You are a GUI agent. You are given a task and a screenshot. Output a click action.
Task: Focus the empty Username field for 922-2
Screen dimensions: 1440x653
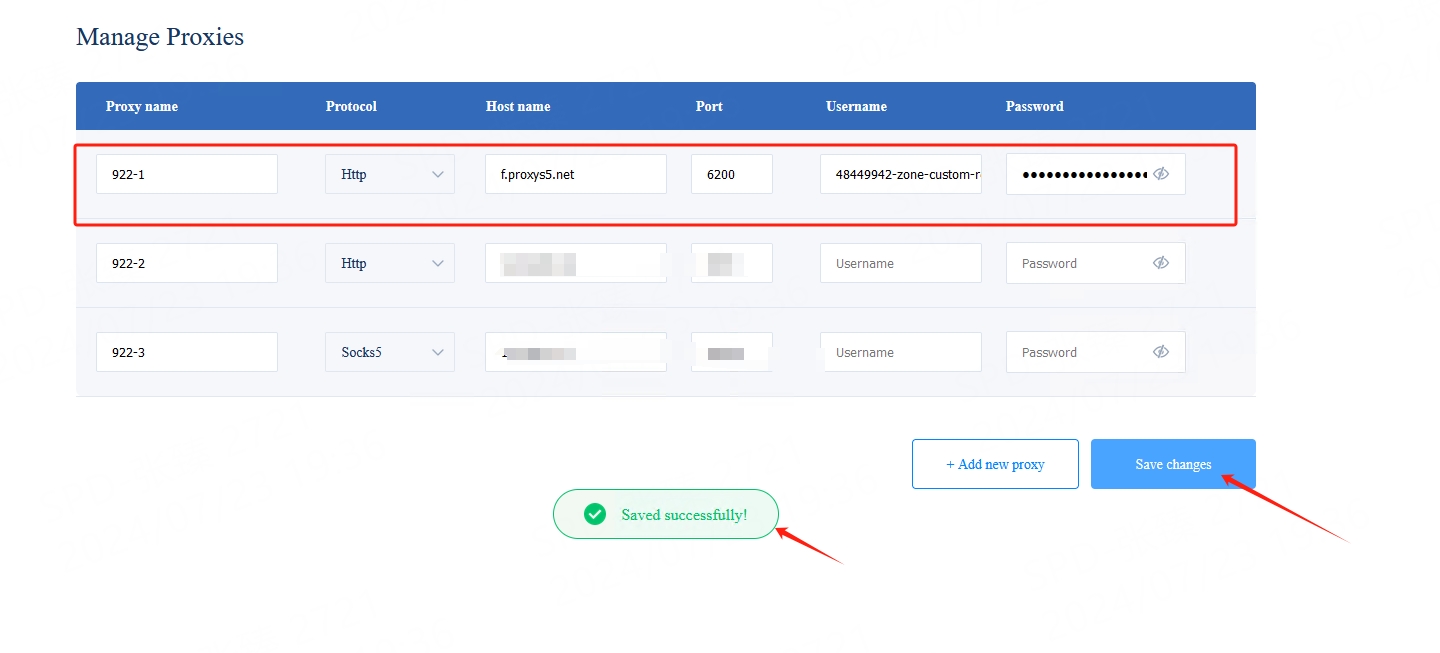tap(900, 263)
